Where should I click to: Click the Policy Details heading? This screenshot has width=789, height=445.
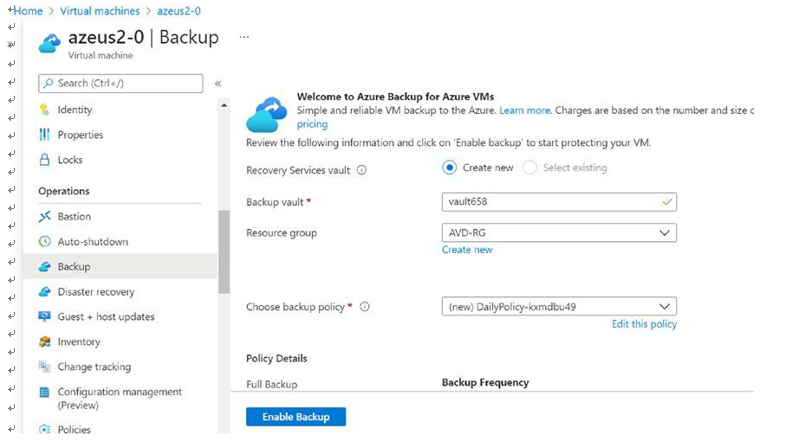click(276, 358)
